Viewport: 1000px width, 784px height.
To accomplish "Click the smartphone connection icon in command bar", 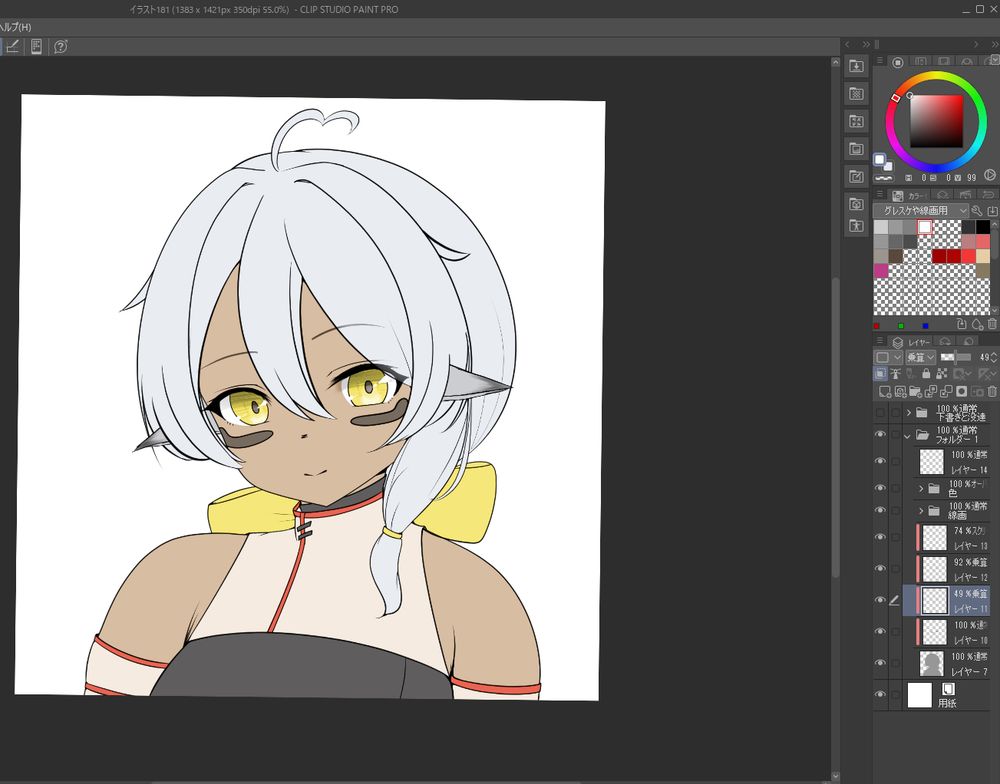I will pos(36,46).
